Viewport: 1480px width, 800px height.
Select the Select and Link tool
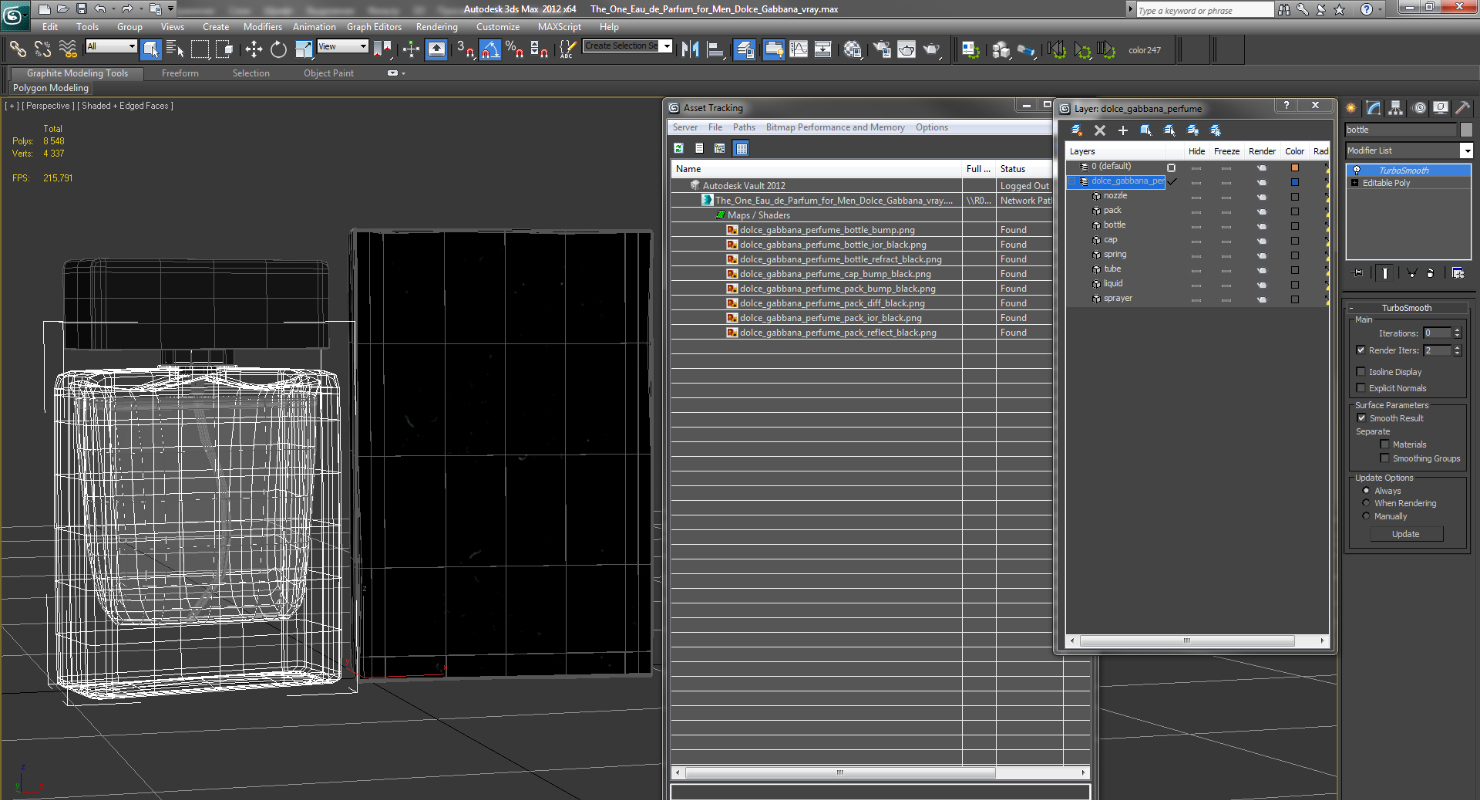tap(18, 48)
